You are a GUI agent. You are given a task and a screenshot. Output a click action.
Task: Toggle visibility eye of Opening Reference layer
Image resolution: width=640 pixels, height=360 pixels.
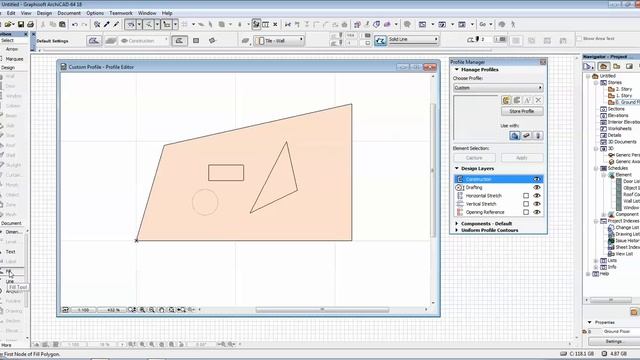537,212
